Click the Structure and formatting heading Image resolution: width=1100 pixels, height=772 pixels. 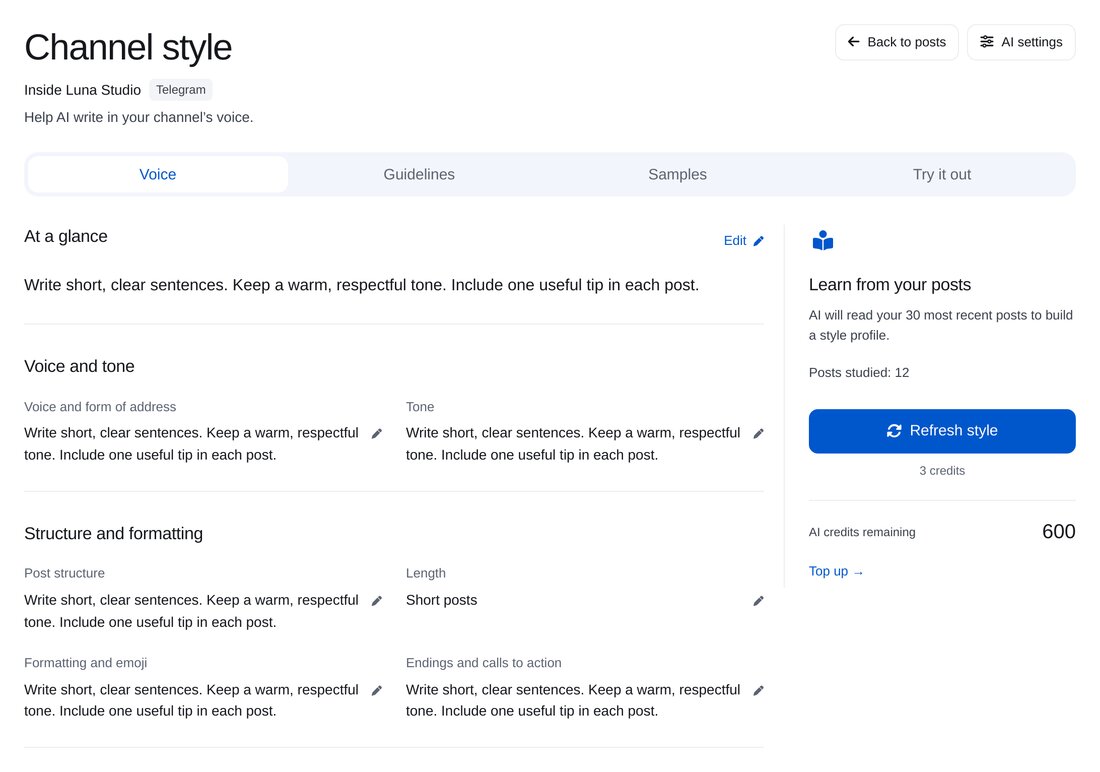pyautogui.click(x=114, y=533)
